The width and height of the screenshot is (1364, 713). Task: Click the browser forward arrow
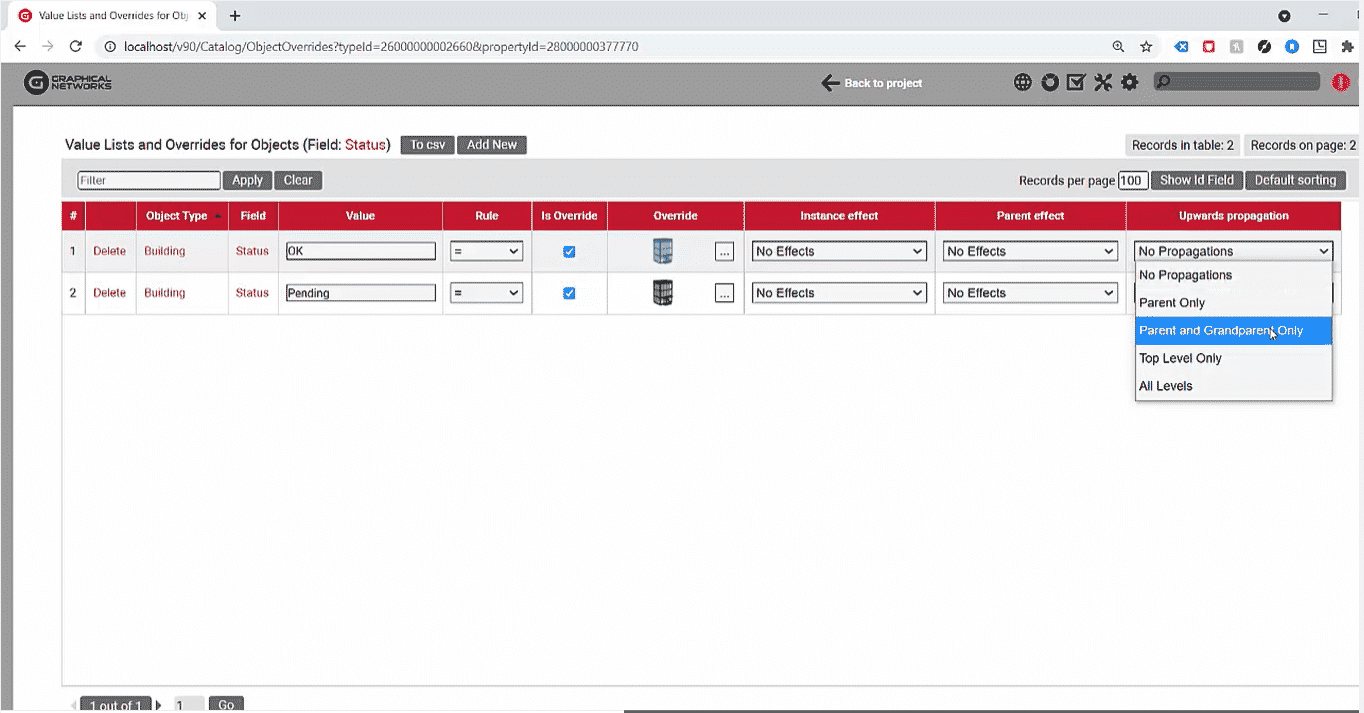point(47,46)
